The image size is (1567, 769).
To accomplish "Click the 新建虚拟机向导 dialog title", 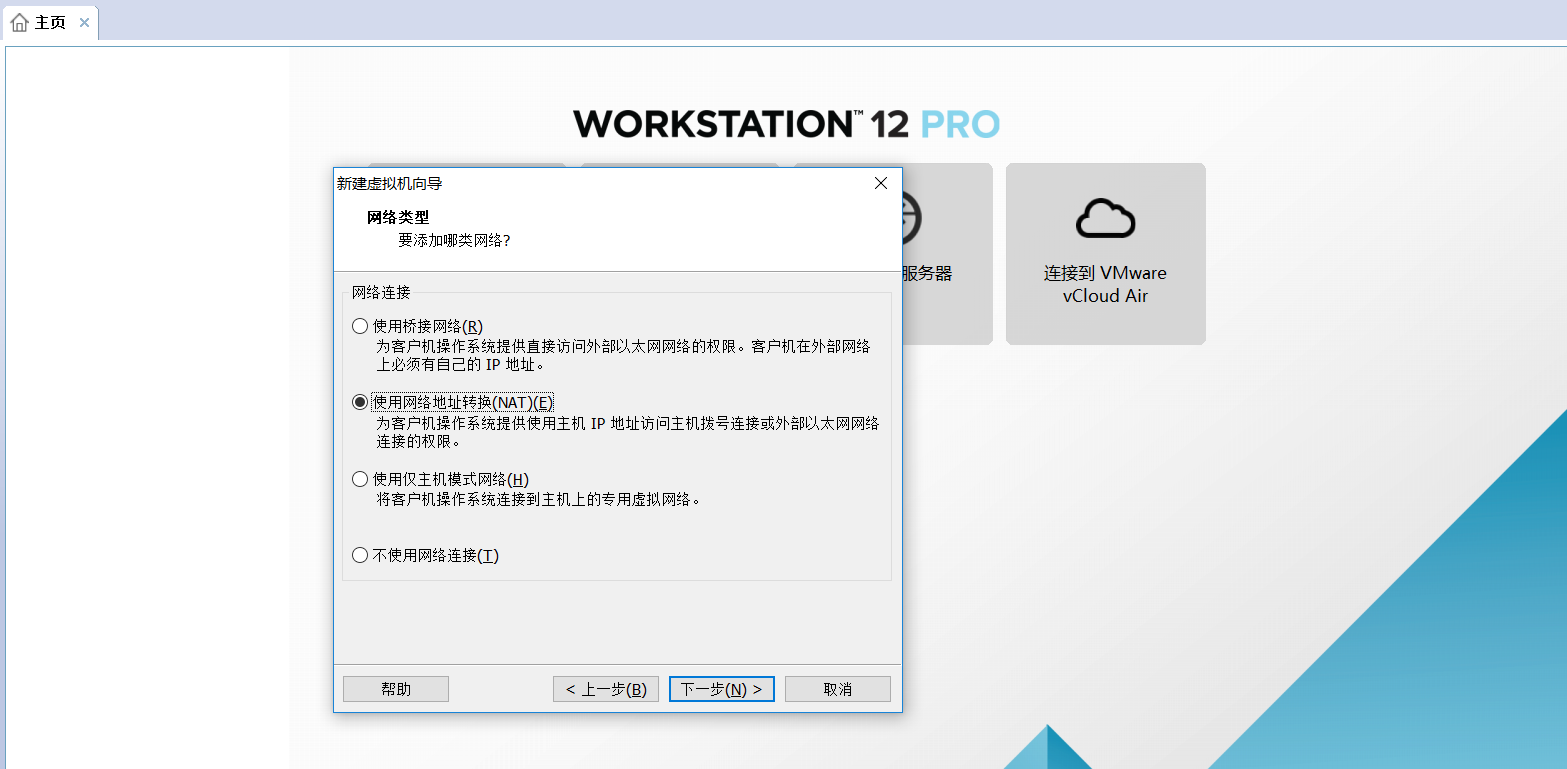I will pyautogui.click(x=390, y=184).
